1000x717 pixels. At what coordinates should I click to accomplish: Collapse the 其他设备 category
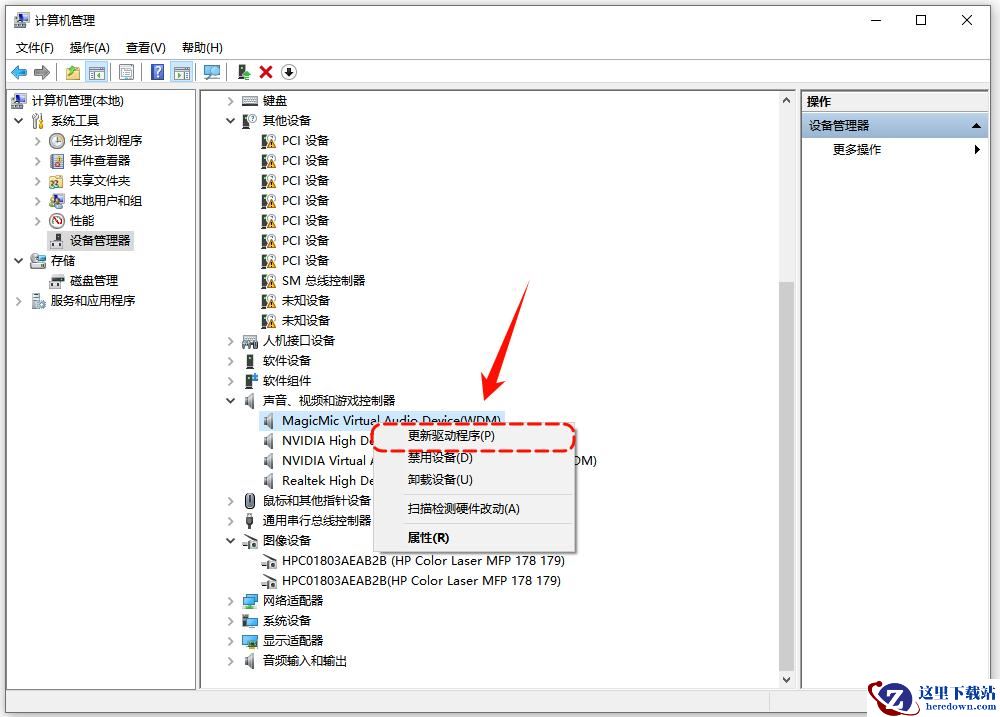[x=231, y=121]
